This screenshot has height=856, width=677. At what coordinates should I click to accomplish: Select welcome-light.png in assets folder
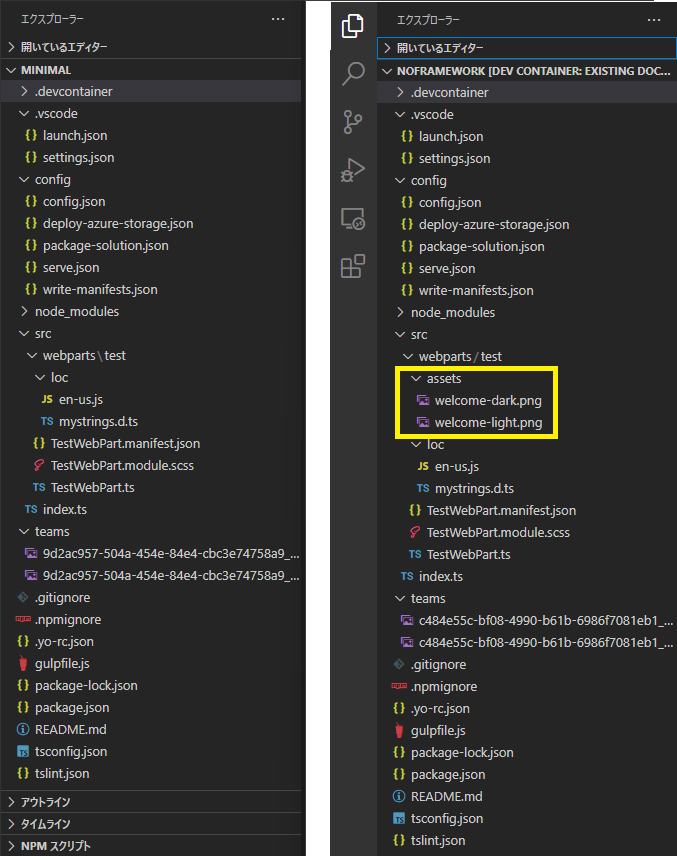[x=488, y=423]
